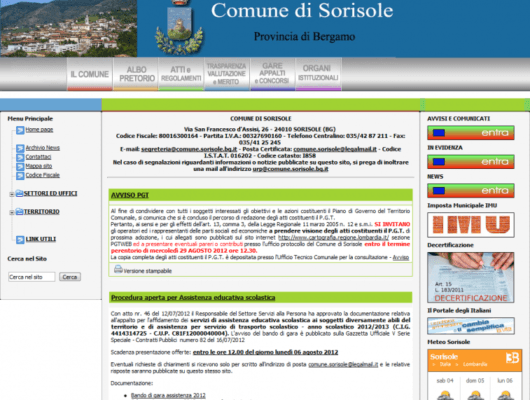Click the urp@comune.sorisole.bg.it email link
Screen dimensions: 530x400
click(x=290, y=169)
